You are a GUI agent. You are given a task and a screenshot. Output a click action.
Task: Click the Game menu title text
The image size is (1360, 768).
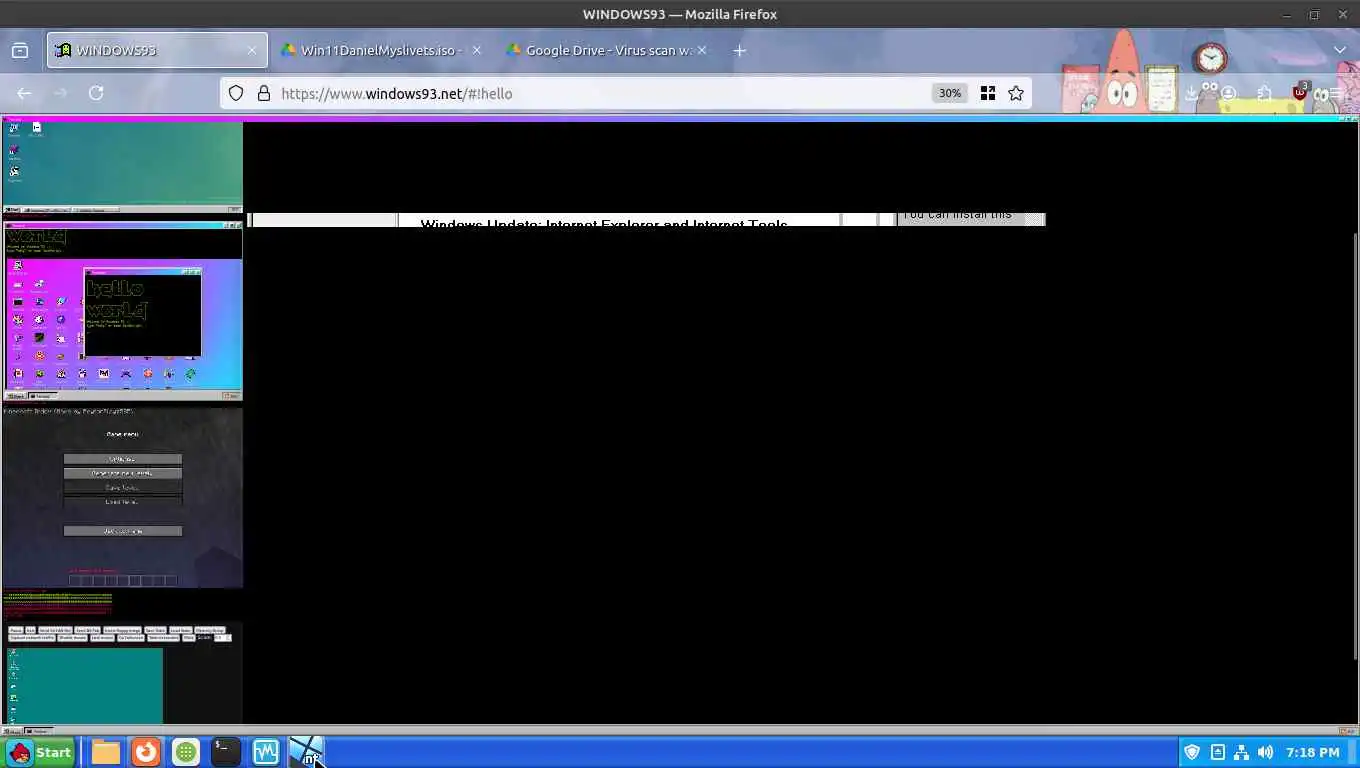click(123, 434)
